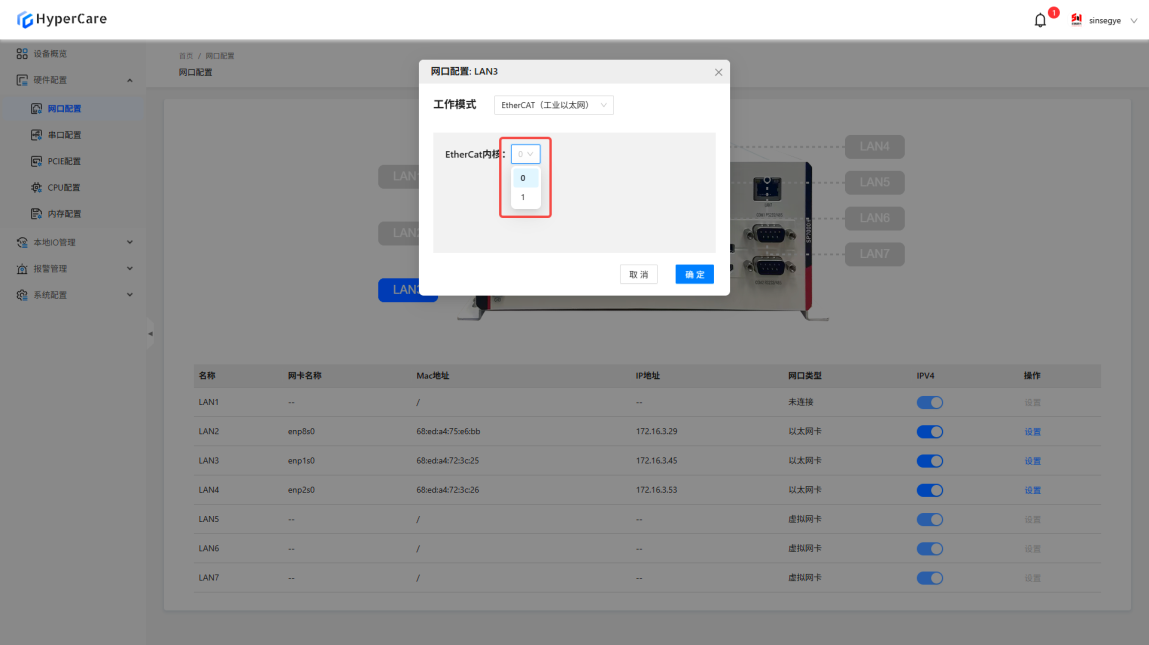Click MAC address 68:ed:a4:72:3c:25

pos(448,460)
